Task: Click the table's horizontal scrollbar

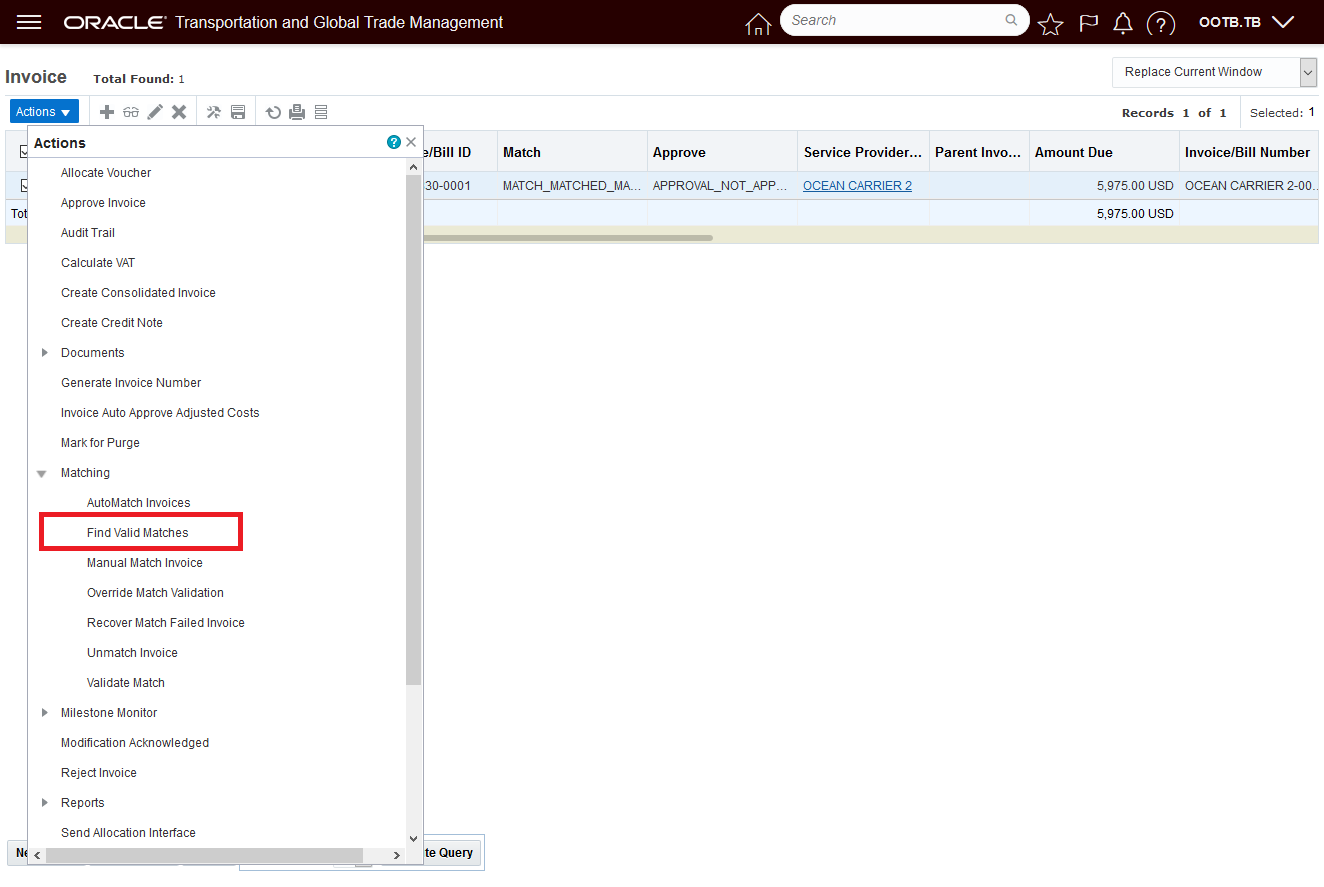Action: point(568,238)
